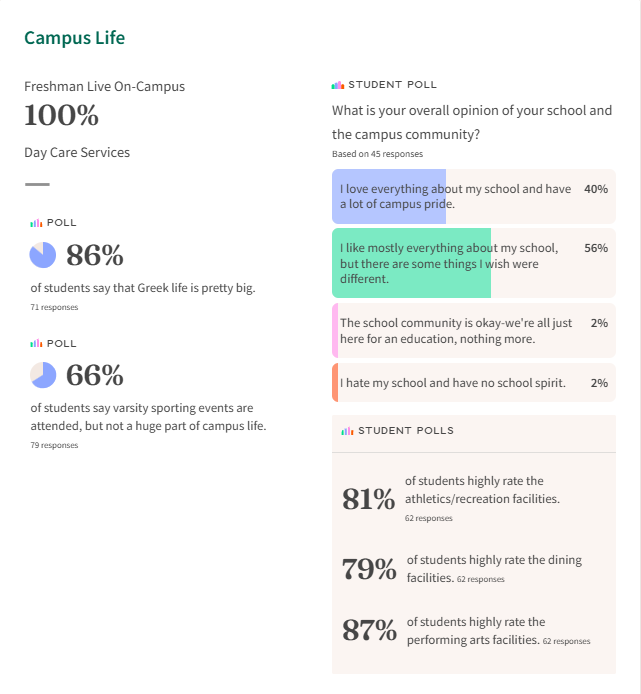Click 'Based on 45 responses' text
This screenshot has width=641, height=694.
click(377, 154)
